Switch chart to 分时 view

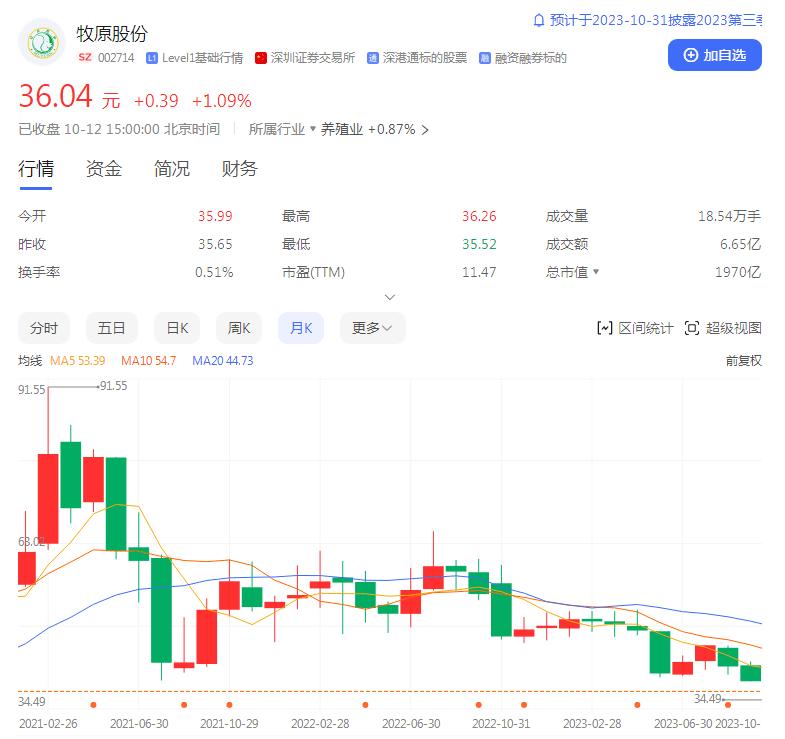[x=43, y=328]
